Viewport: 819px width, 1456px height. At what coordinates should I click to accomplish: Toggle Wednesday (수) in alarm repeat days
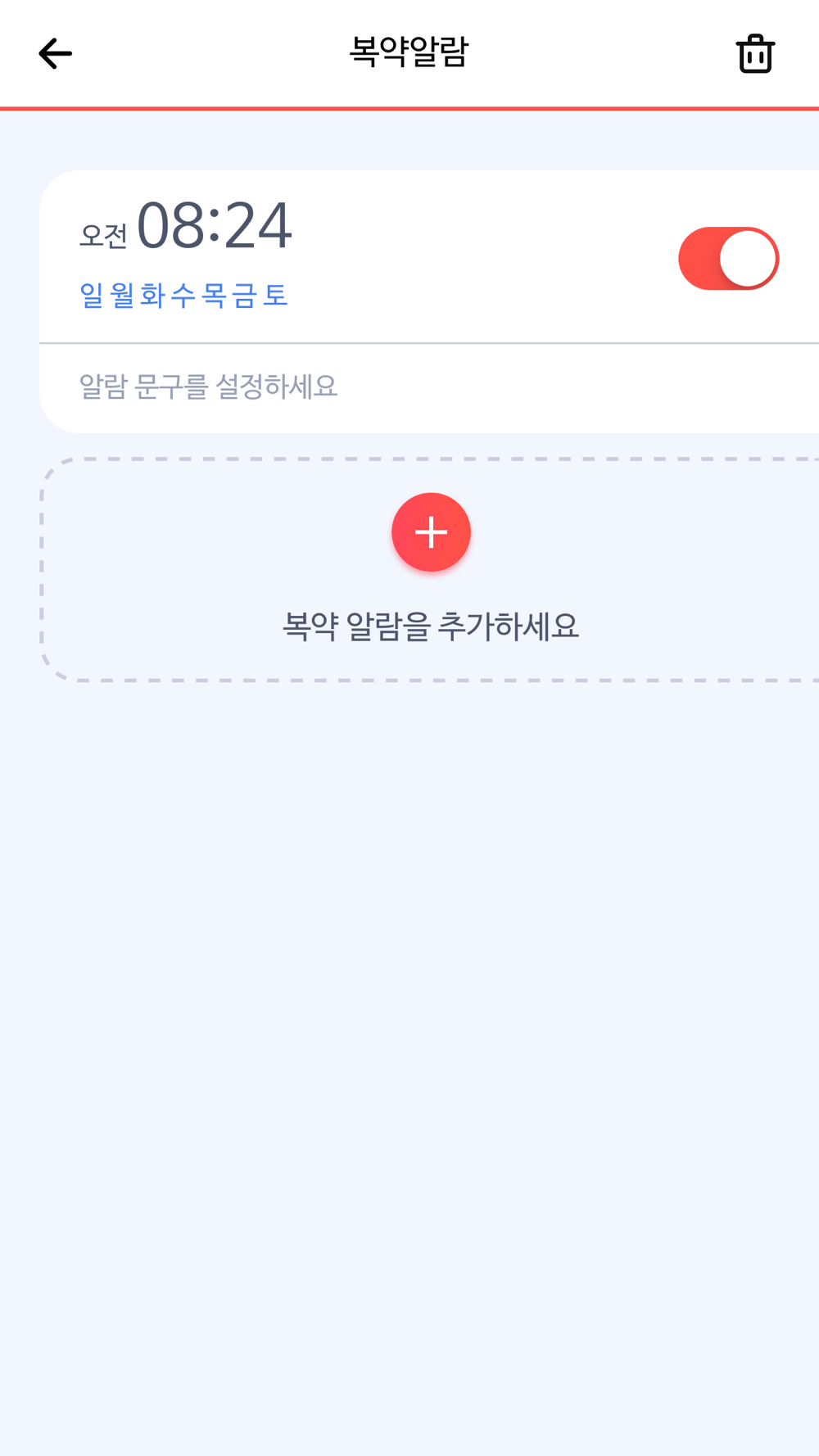point(183,295)
